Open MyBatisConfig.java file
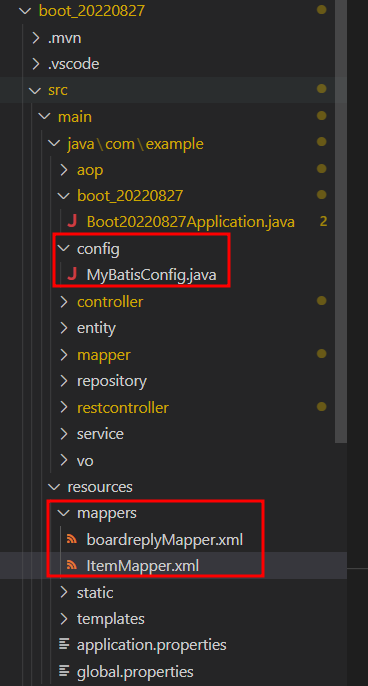Viewport: 368px width, 686px height. pos(151,275)
